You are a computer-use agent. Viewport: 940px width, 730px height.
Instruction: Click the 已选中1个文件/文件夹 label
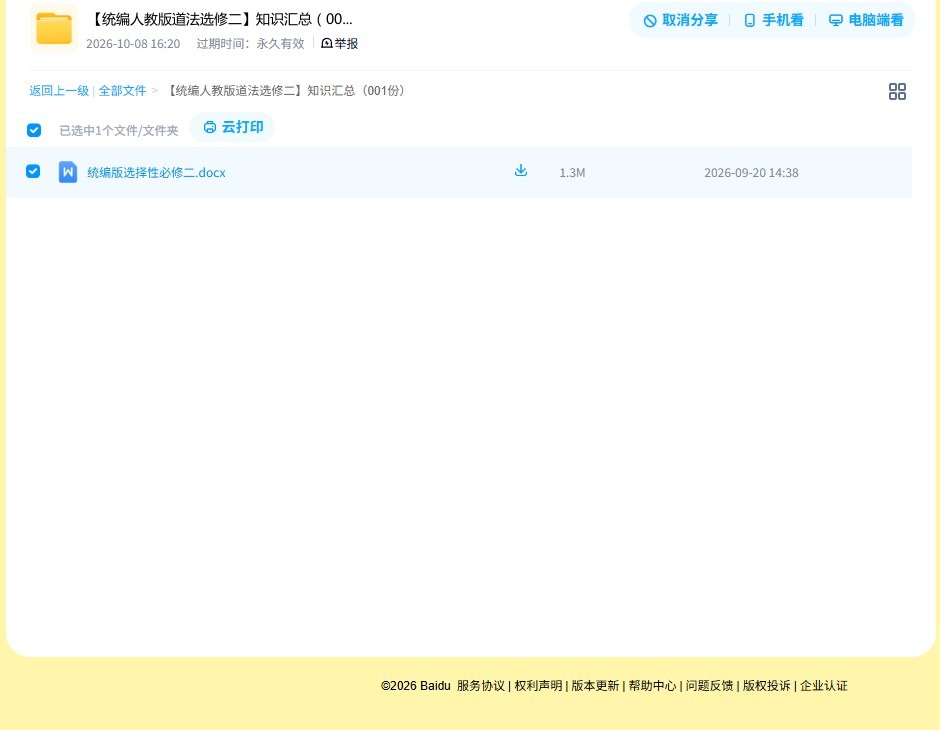pyautogui.click(x=119, y=131)
